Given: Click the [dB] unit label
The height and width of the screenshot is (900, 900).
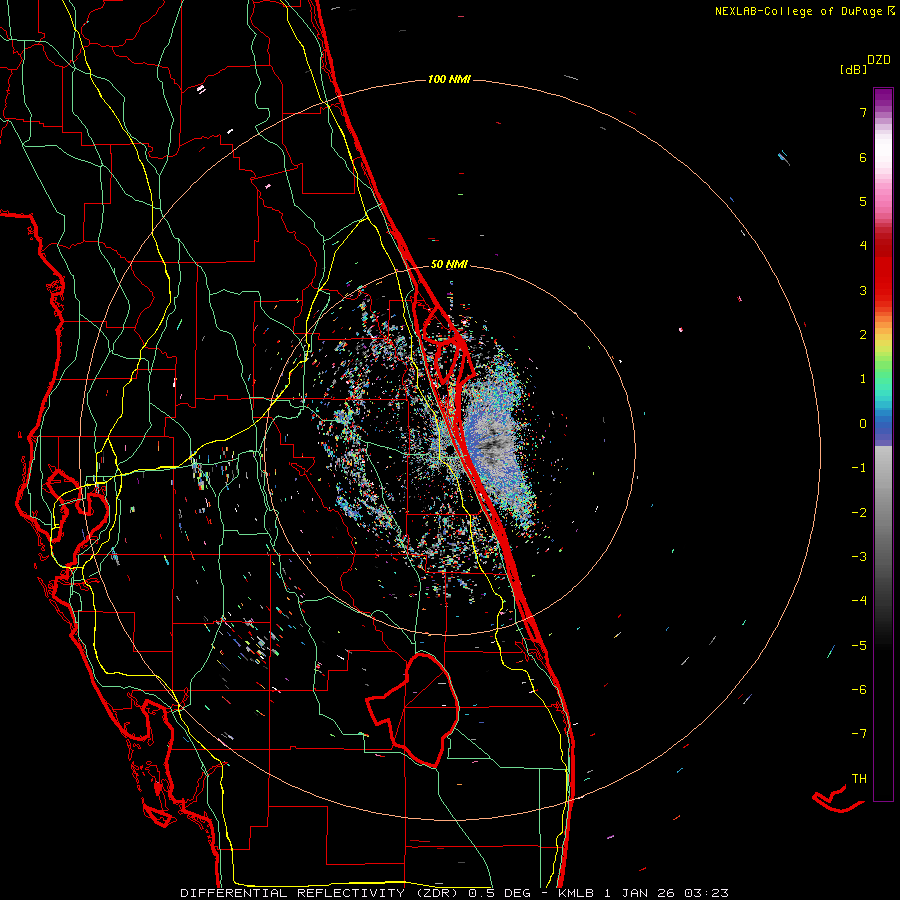Looking at the screenshot, I should [x=853, y=69].
